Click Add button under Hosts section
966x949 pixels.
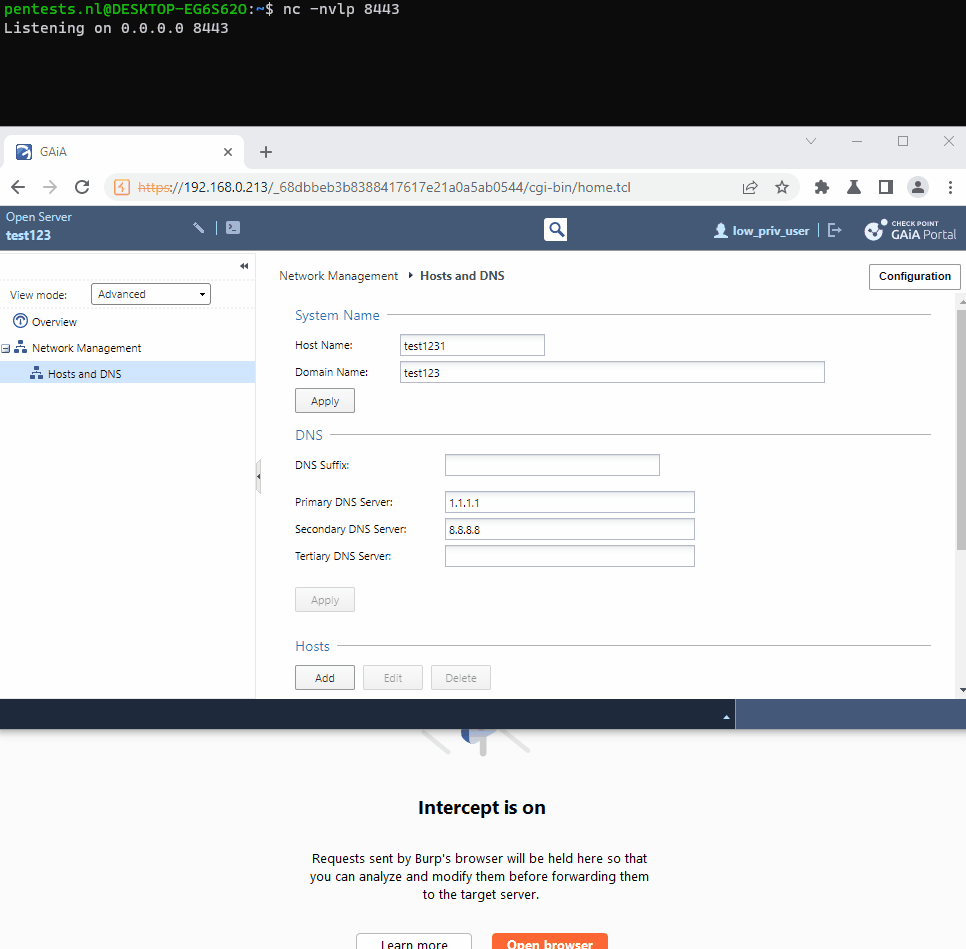click(325, 678)
